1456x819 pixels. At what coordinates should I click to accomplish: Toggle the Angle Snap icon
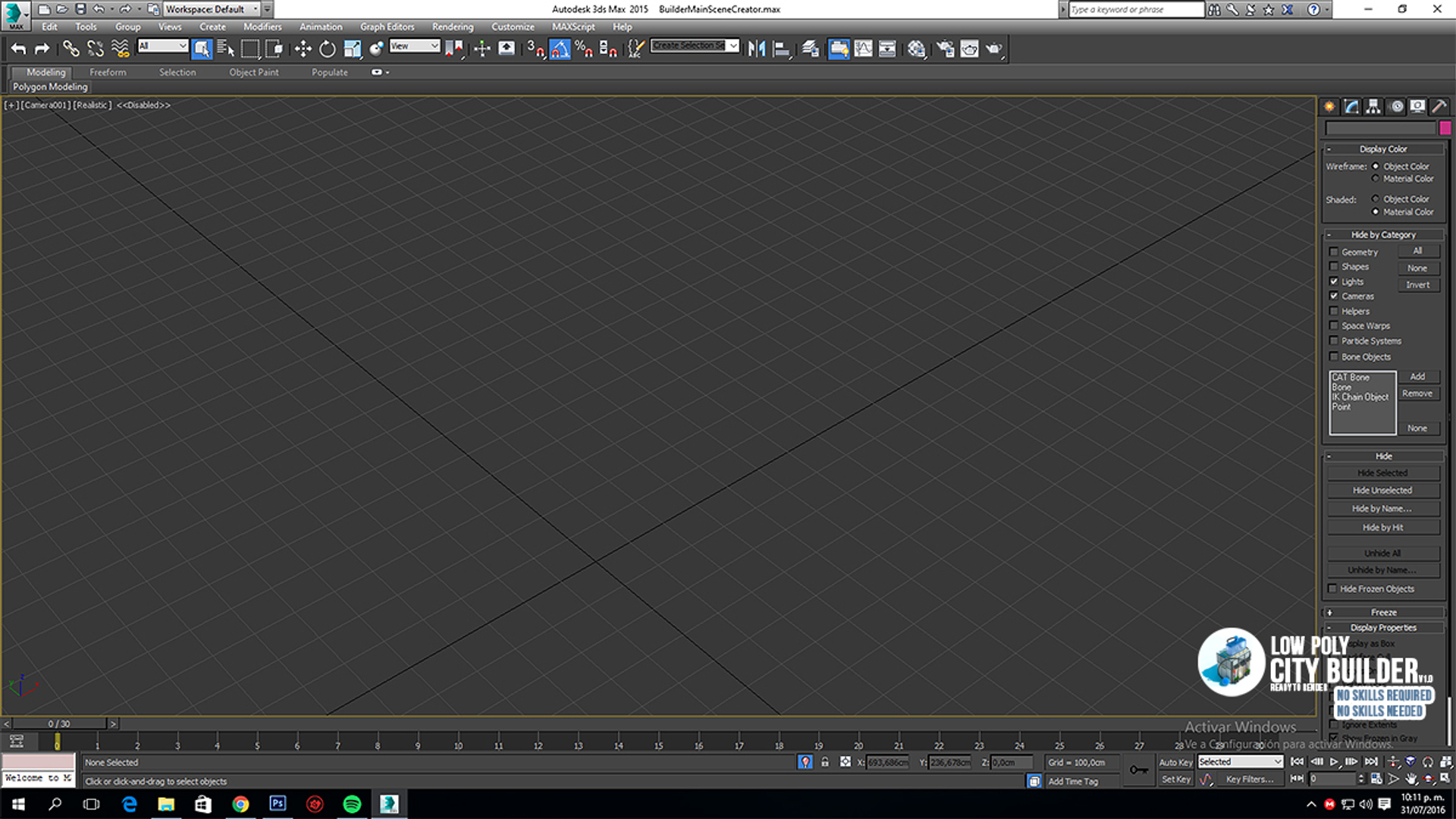(x=560, y=49)
